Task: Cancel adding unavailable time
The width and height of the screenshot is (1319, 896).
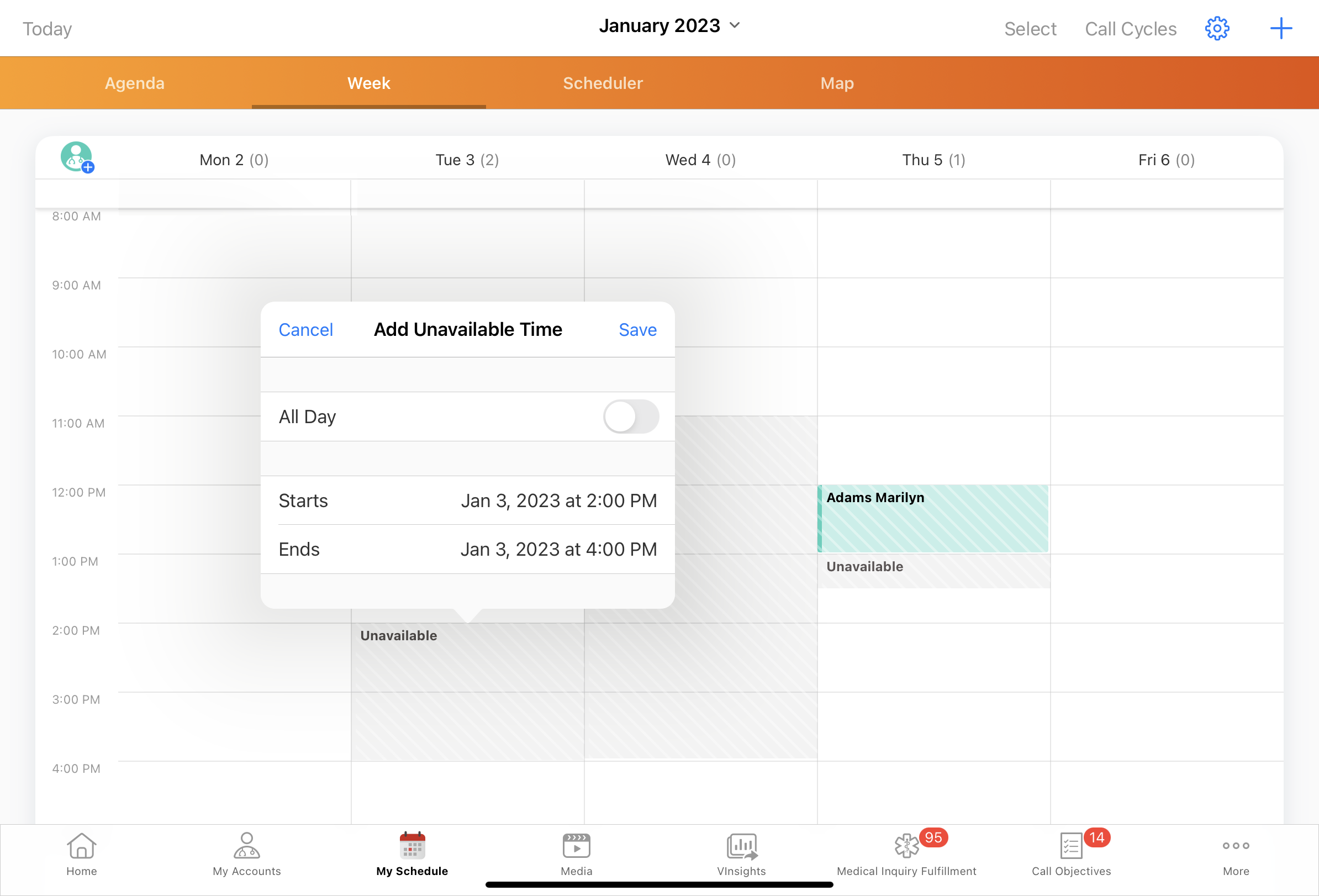Action: [x=305, y=330]
